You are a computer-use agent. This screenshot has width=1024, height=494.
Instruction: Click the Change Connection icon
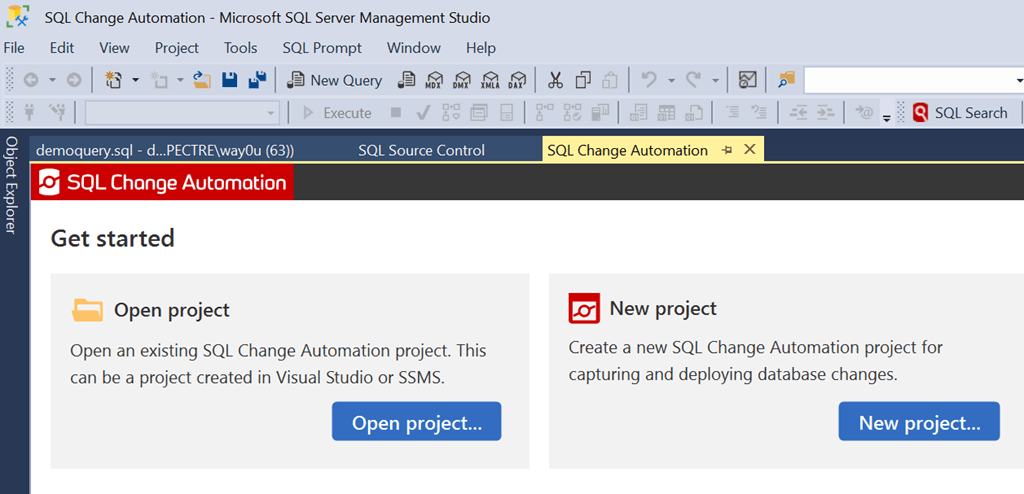coord(57,112)
